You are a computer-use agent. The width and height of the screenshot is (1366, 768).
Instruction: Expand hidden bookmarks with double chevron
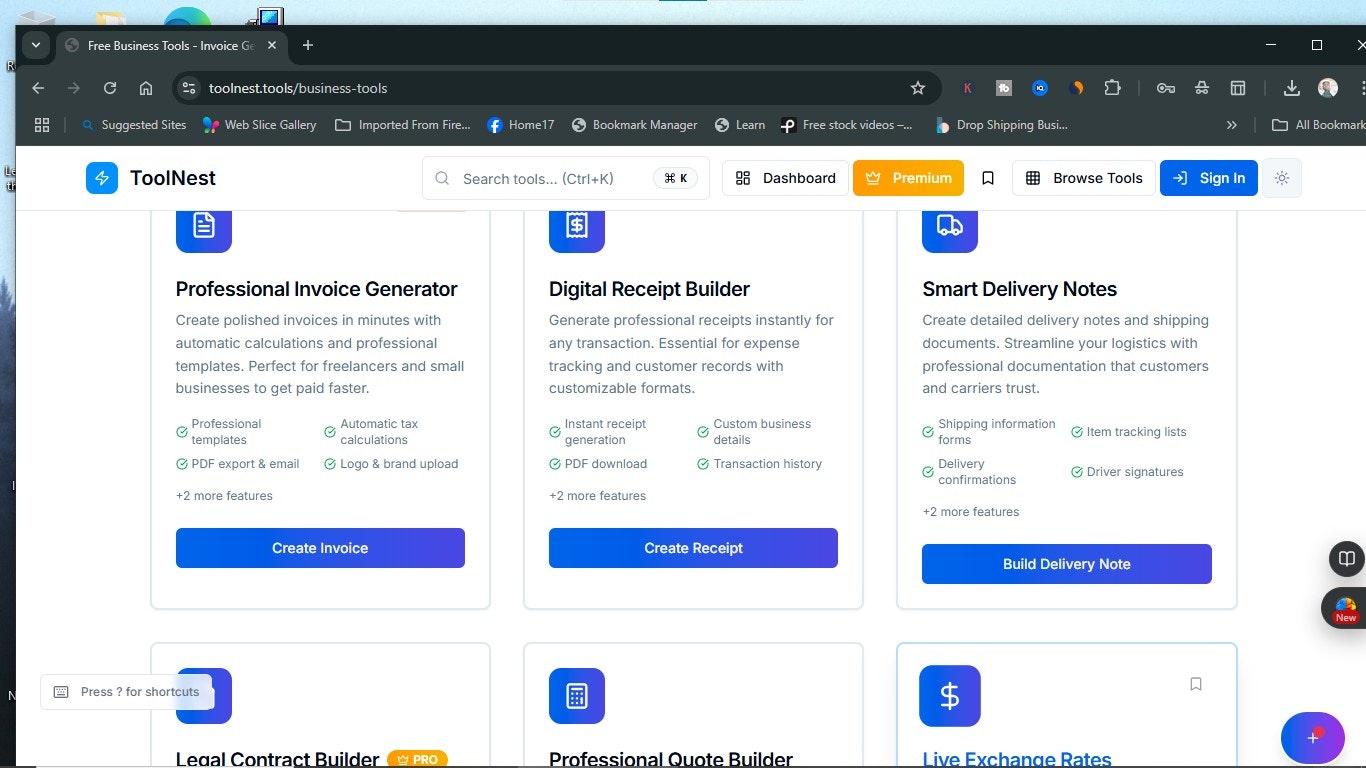click(x=1231, y=125)
